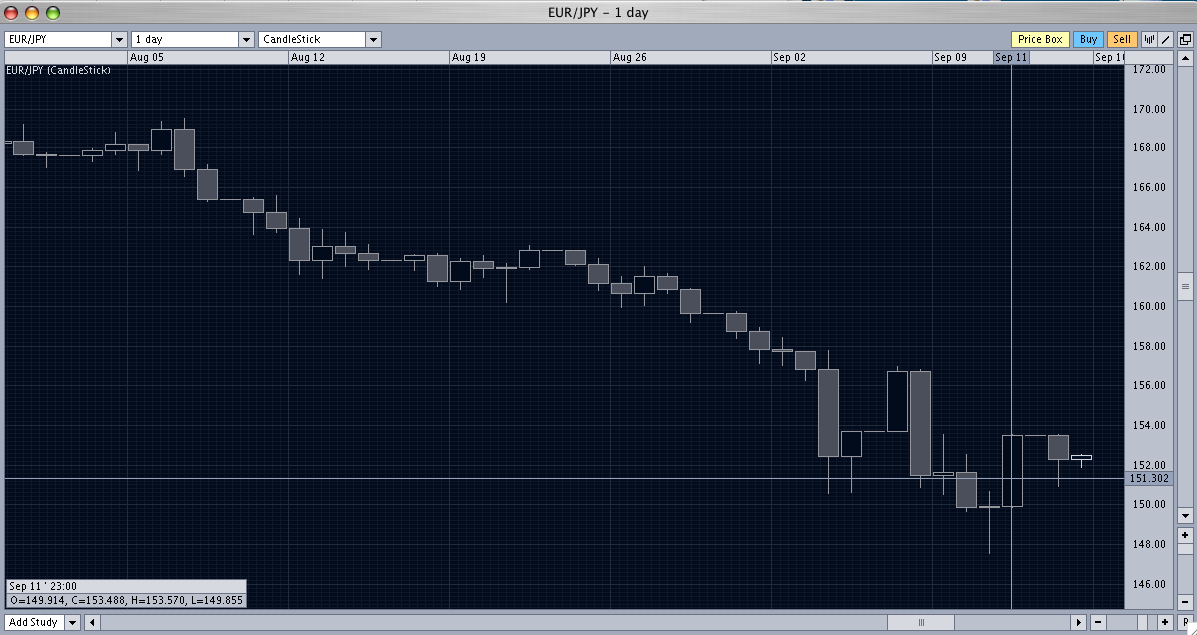Viewport: 1197px width, 635px height.
Task: Click the 172.00 price axis label
Action: (1149, 69)
